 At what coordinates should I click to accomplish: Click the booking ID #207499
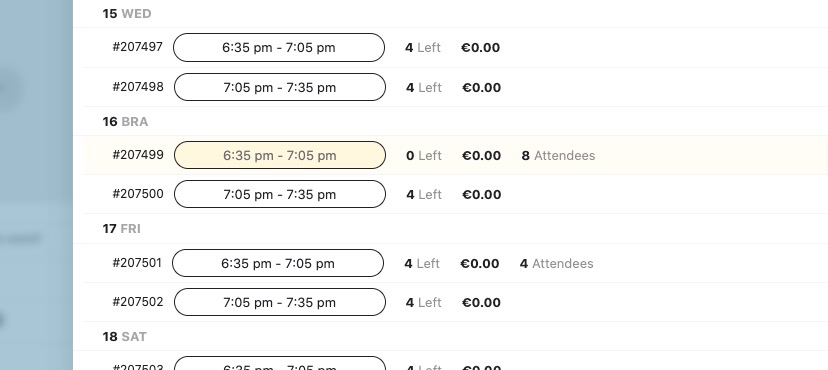point(138,155)
